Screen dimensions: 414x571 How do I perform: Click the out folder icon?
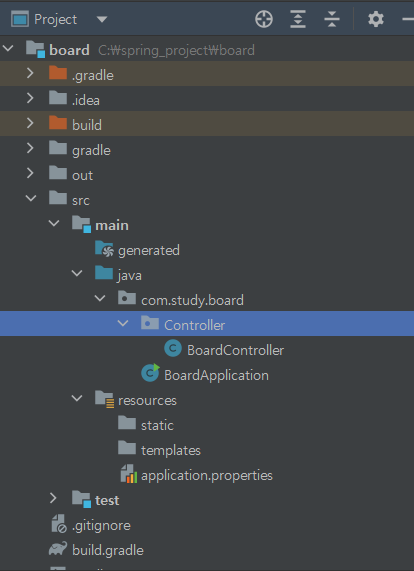coord(58,173)
